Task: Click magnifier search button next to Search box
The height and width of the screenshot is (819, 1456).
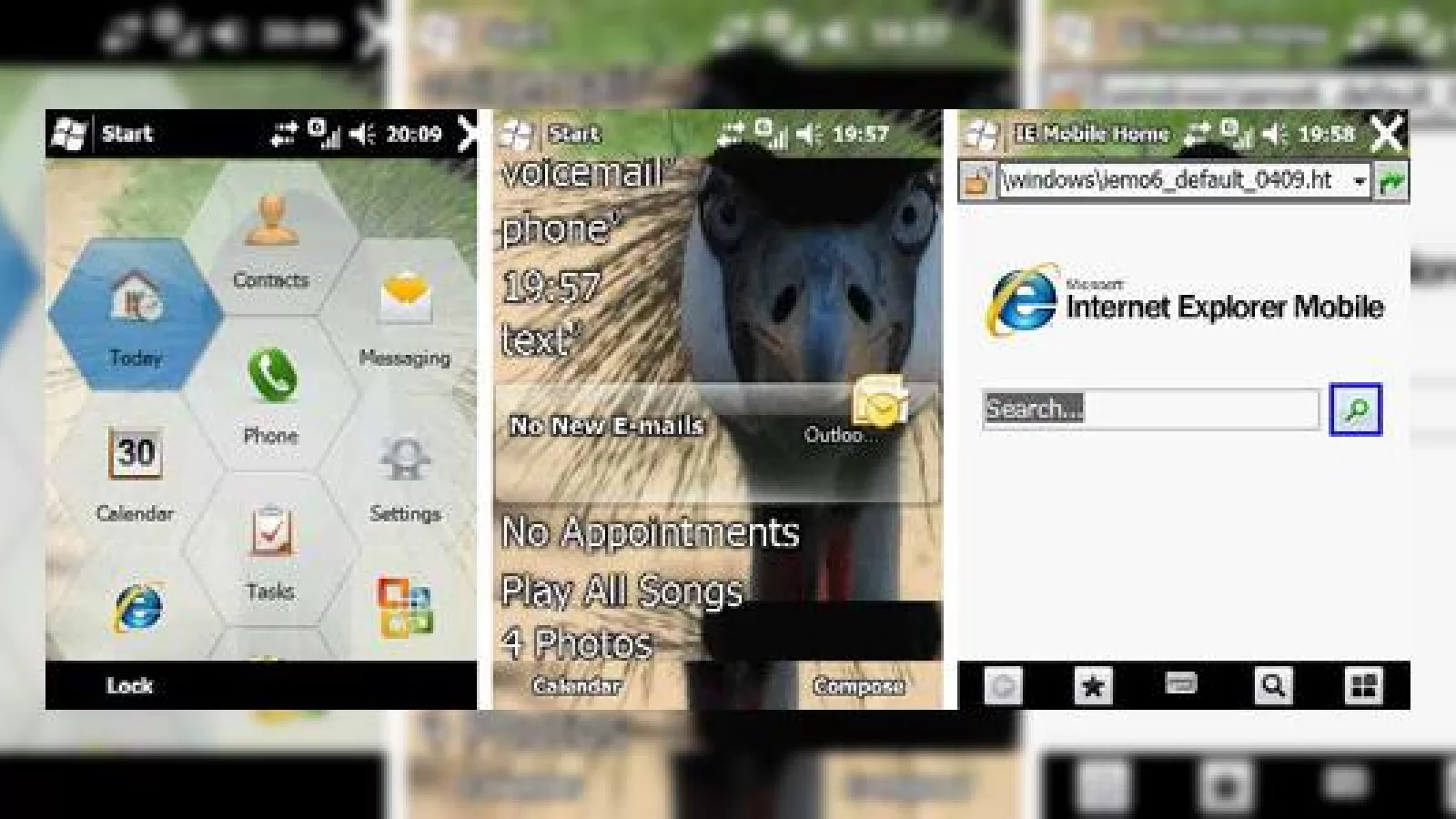Action: (x=1355, y=409)
